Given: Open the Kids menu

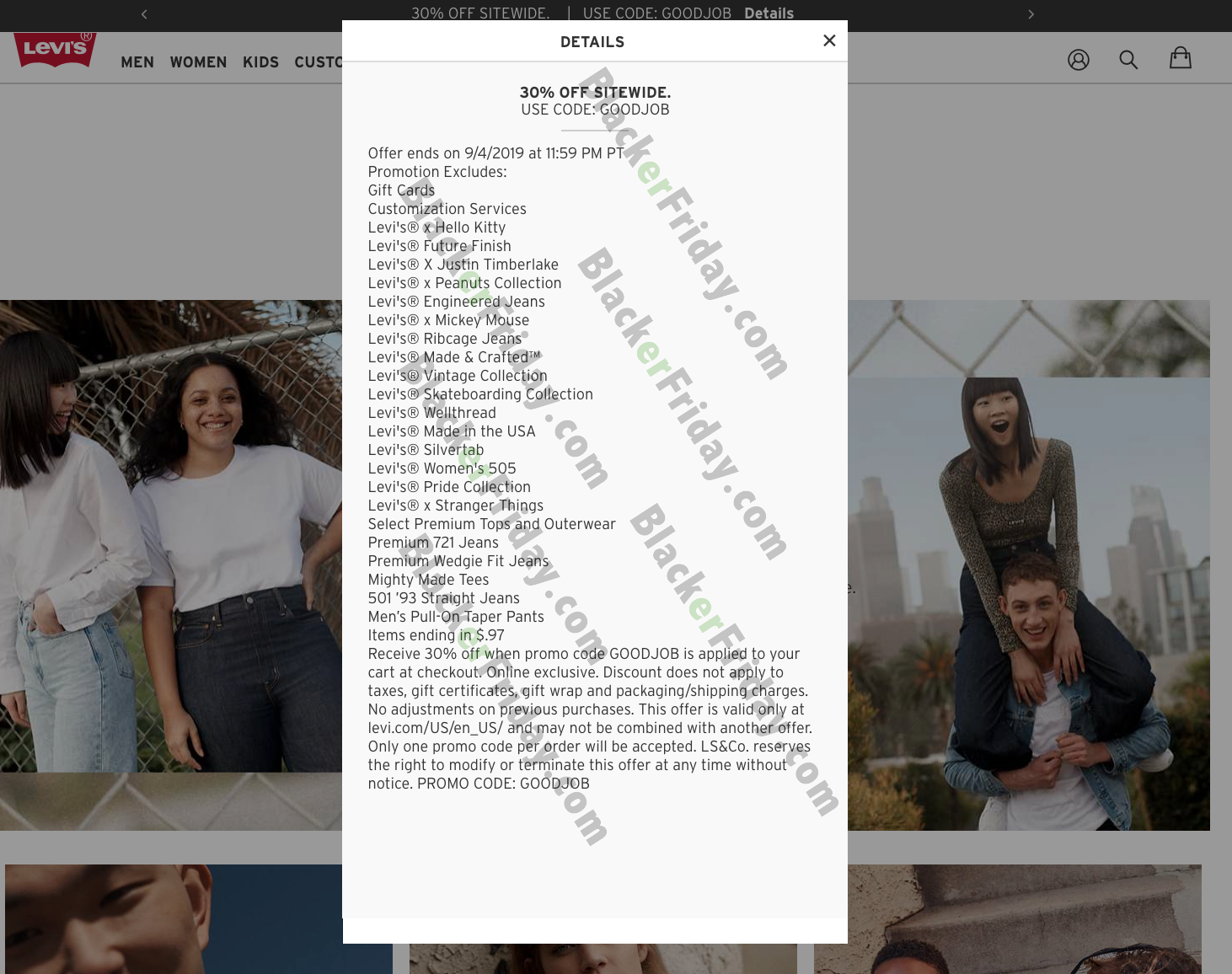Looking at the screenshot, I should [x=260, y=62].
